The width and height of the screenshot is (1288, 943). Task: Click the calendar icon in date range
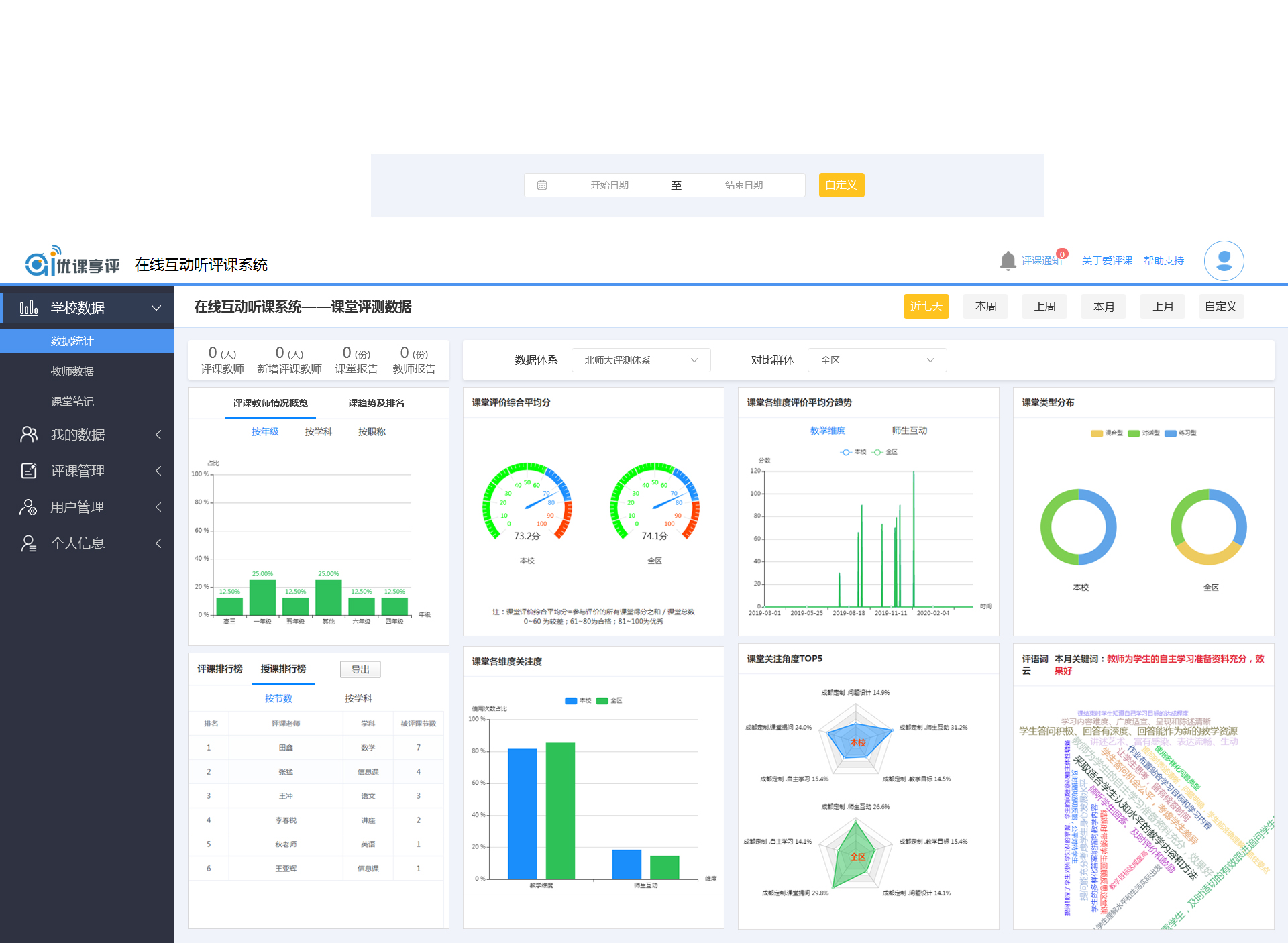coord(542,185)
